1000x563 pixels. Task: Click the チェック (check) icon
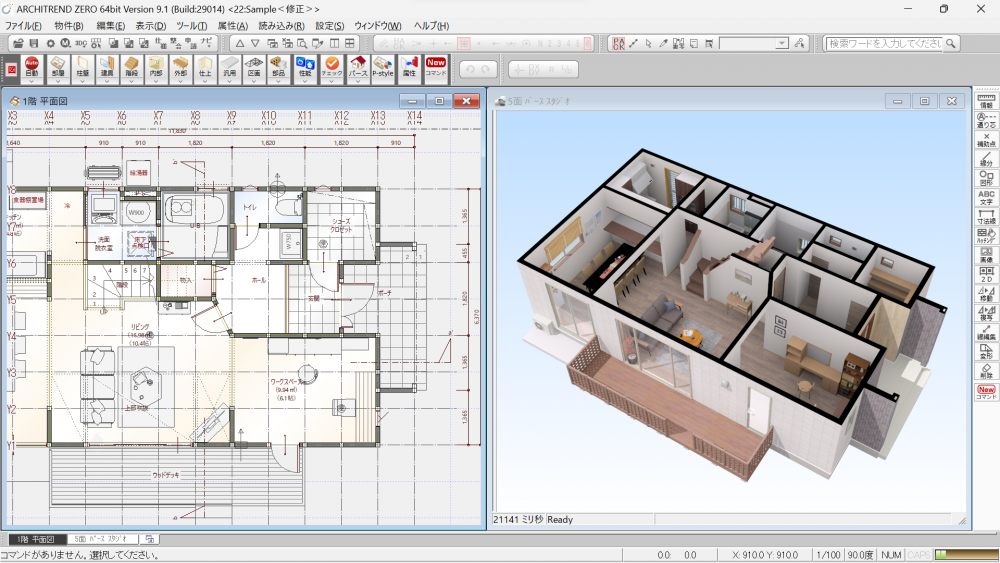[x=332, y=67]
